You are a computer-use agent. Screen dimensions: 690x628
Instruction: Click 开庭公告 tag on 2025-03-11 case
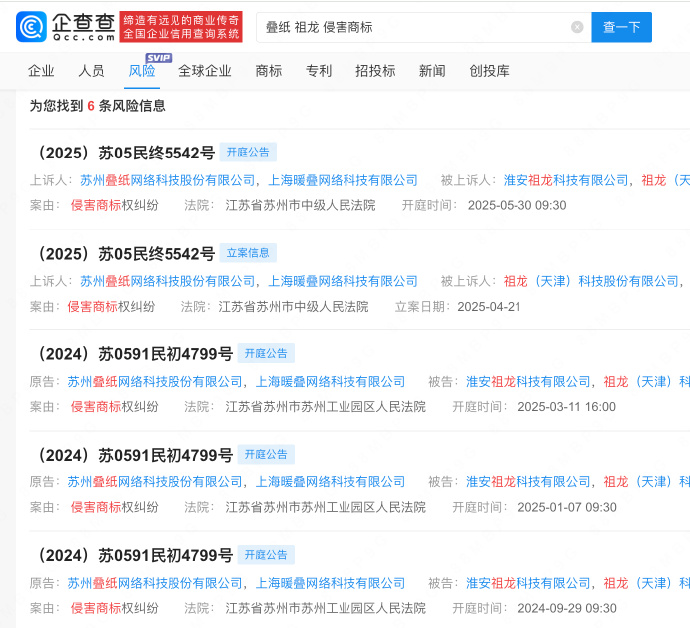pyautogui.click(x=266, y=353)
